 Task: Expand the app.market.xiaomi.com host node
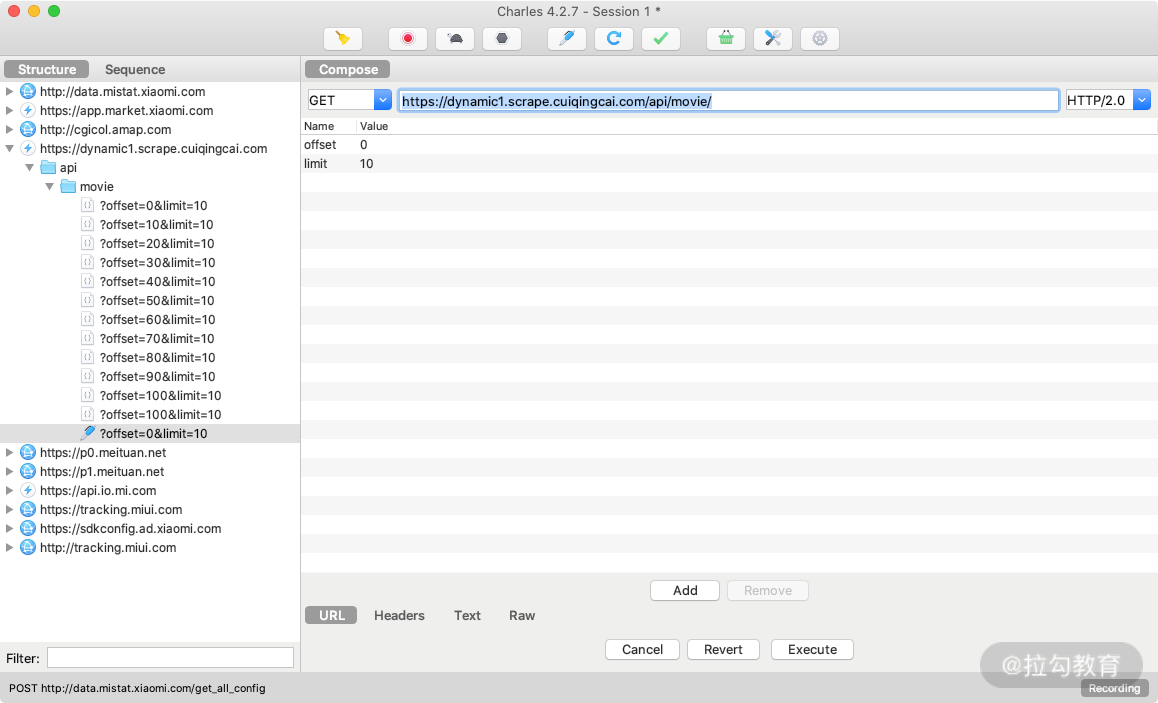(10, 111)
